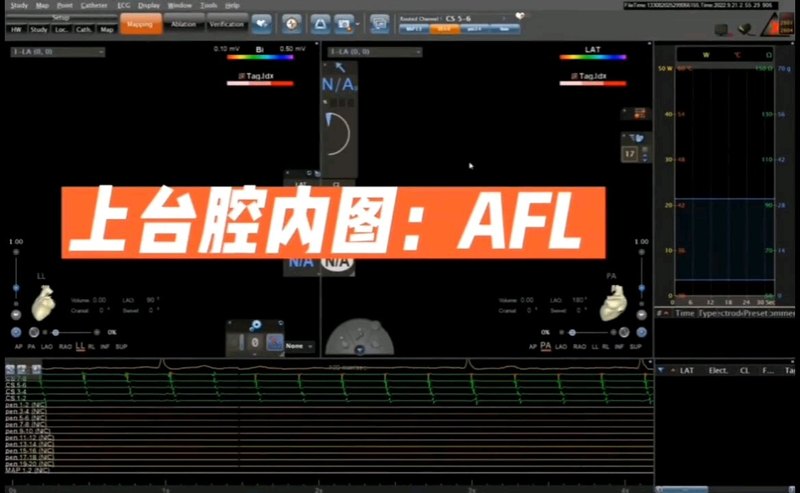This screenshot has width=800, height=493.
Task: Select LAO view in left map
Action: click(x=46, y=347)
